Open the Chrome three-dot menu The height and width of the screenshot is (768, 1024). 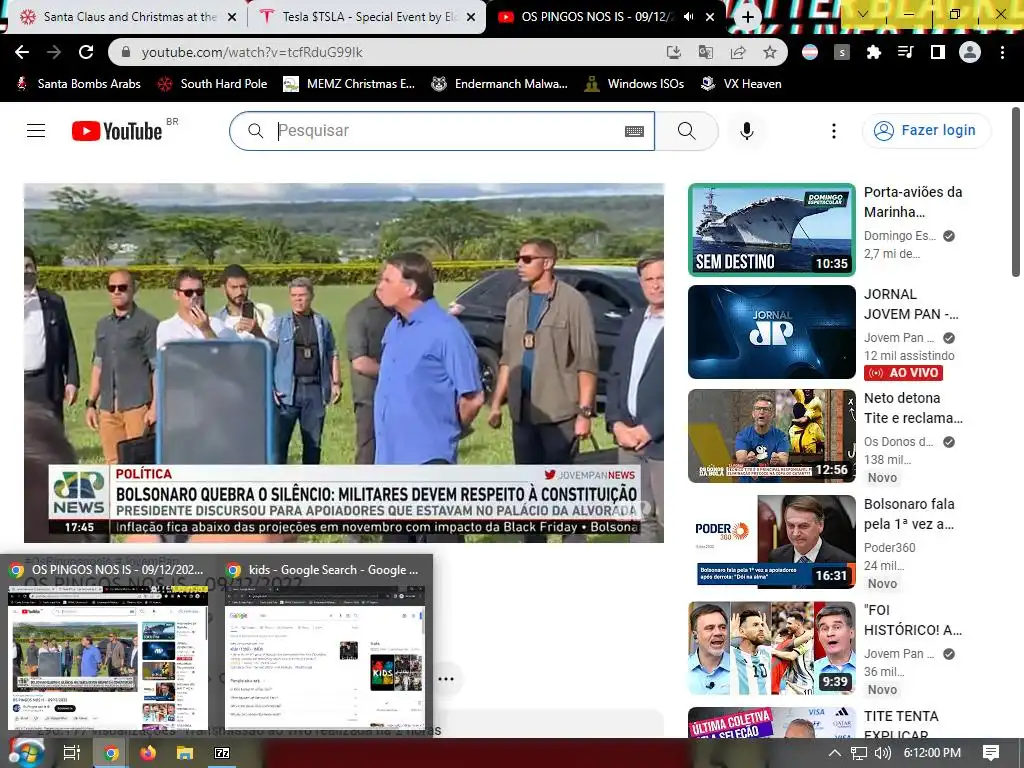[1002, 52]
